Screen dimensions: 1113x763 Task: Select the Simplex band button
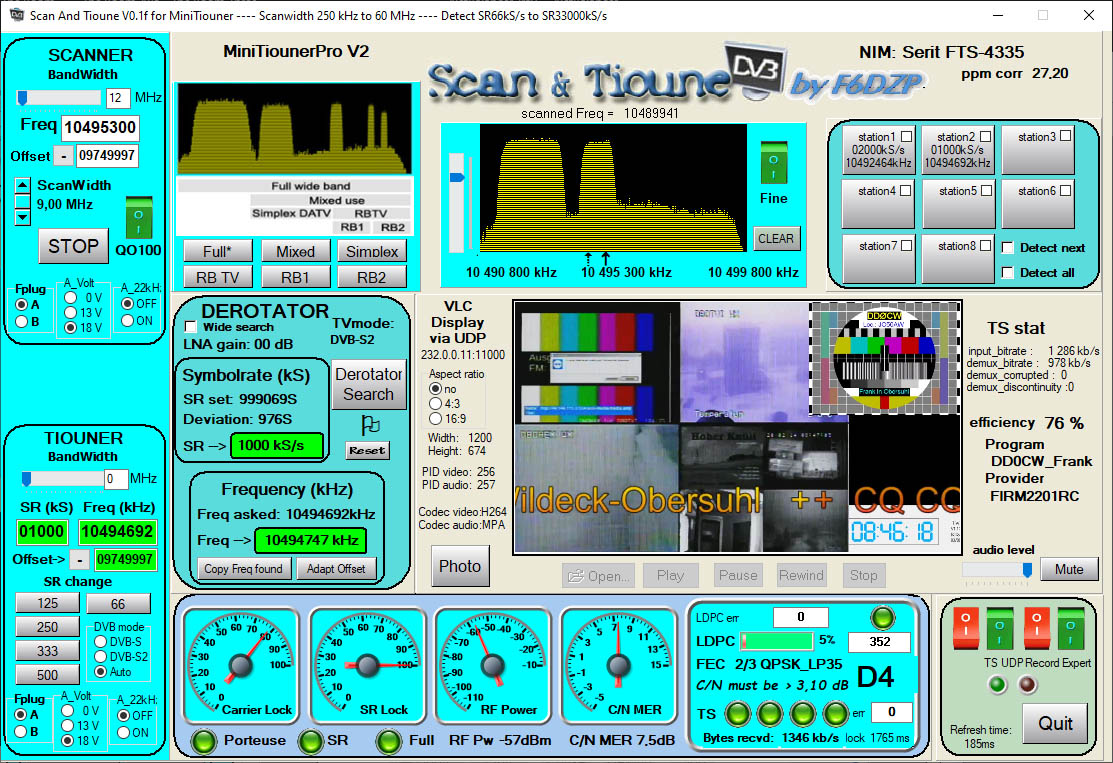point(372,251)
